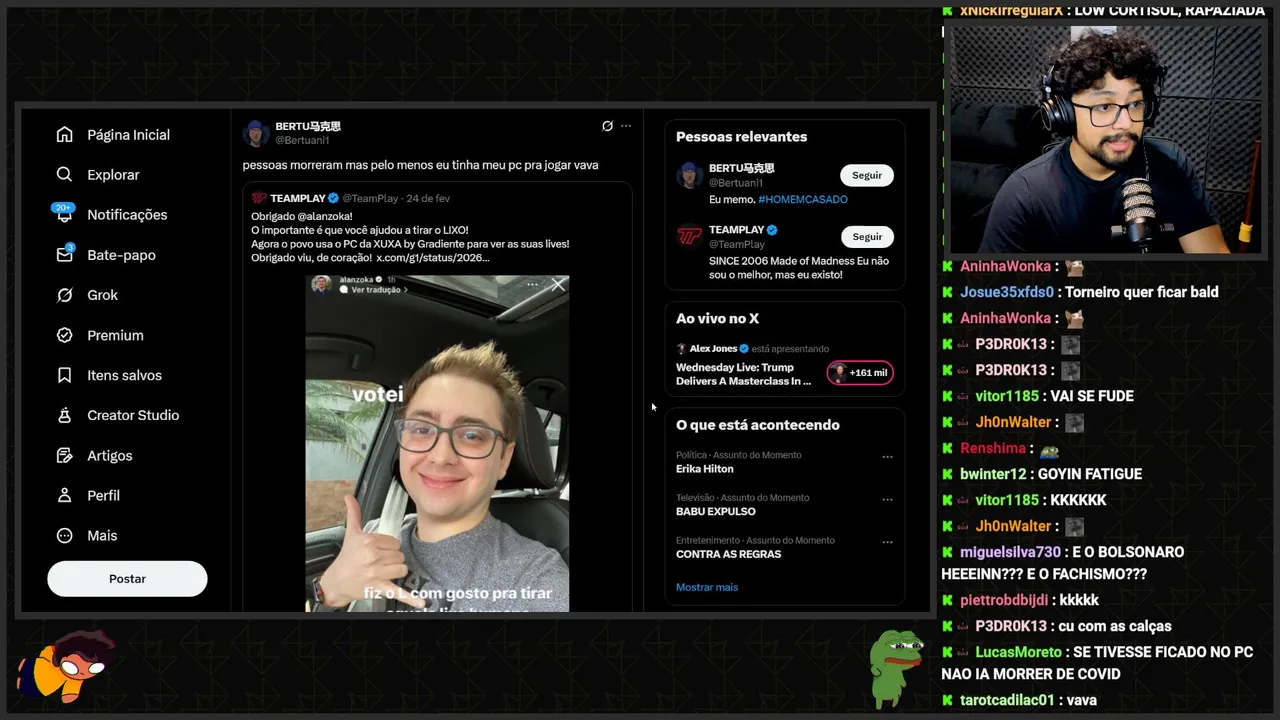Follow BERTU with the Seguir button
This screenshot has width=1280, height=720.
click(867, 175)
